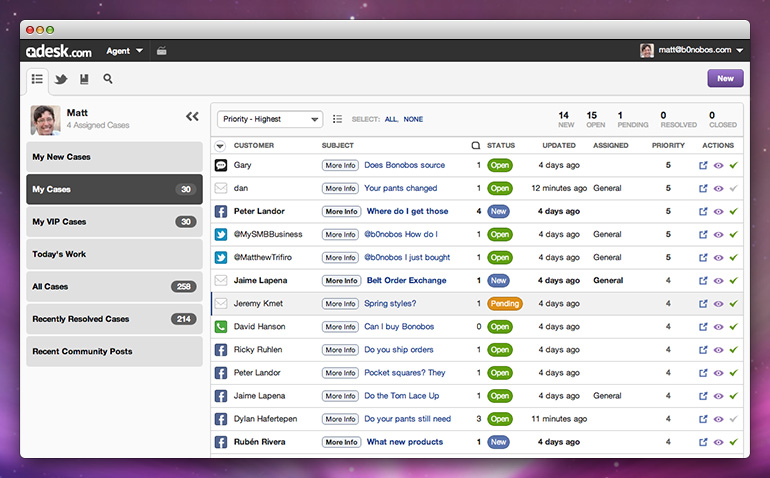
Task: Preview dan's case with eye icon
Action: (x=718, y=189)
